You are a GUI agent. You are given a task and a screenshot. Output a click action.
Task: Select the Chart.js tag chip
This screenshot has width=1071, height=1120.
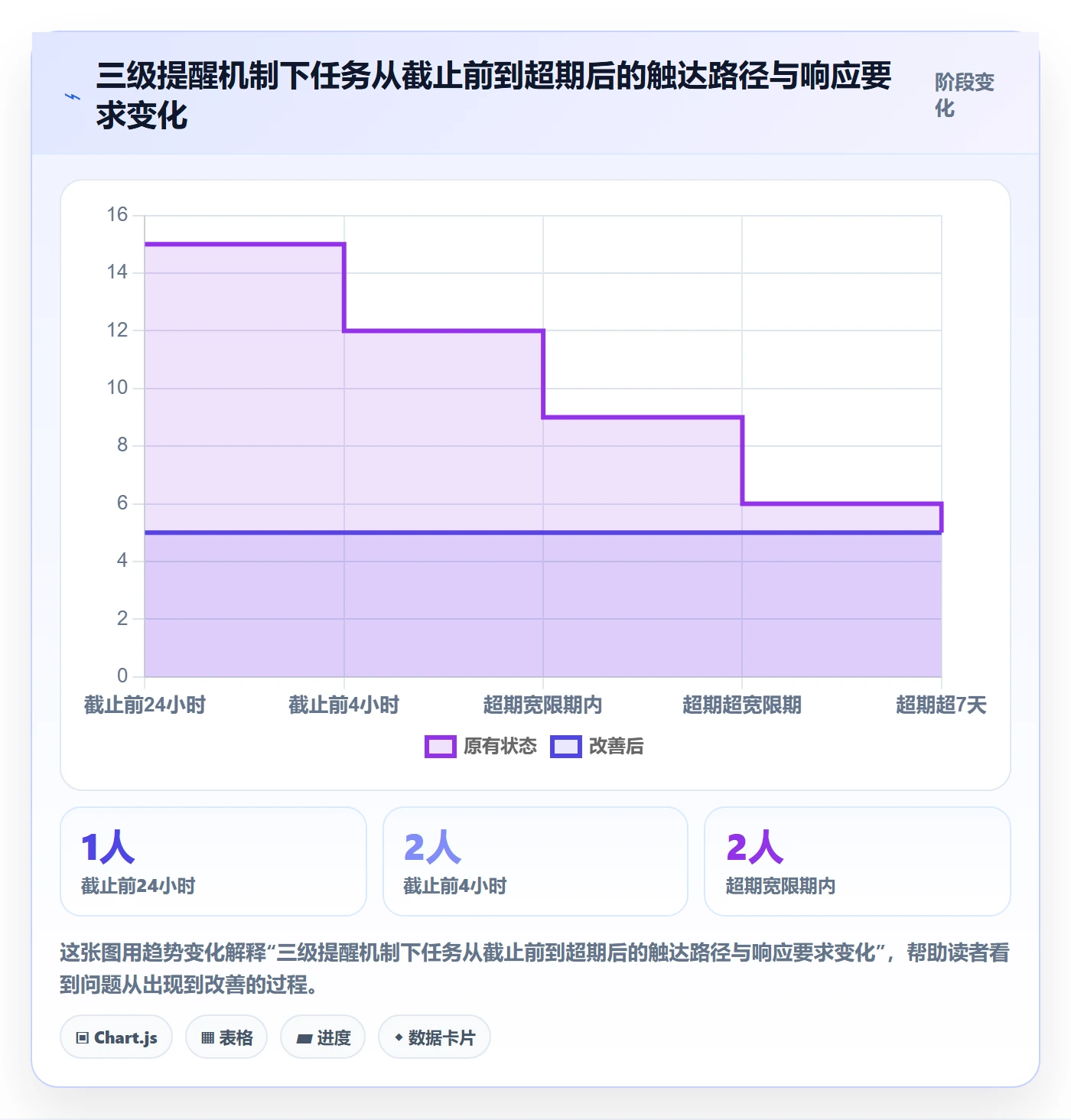(116, 1037)
